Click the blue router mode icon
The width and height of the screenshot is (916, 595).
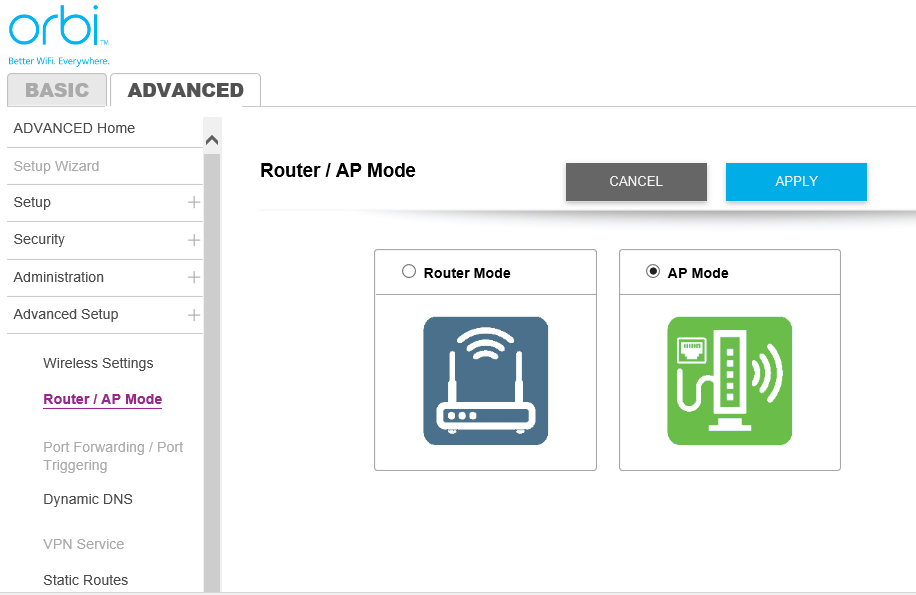click(x=485, y=381)
